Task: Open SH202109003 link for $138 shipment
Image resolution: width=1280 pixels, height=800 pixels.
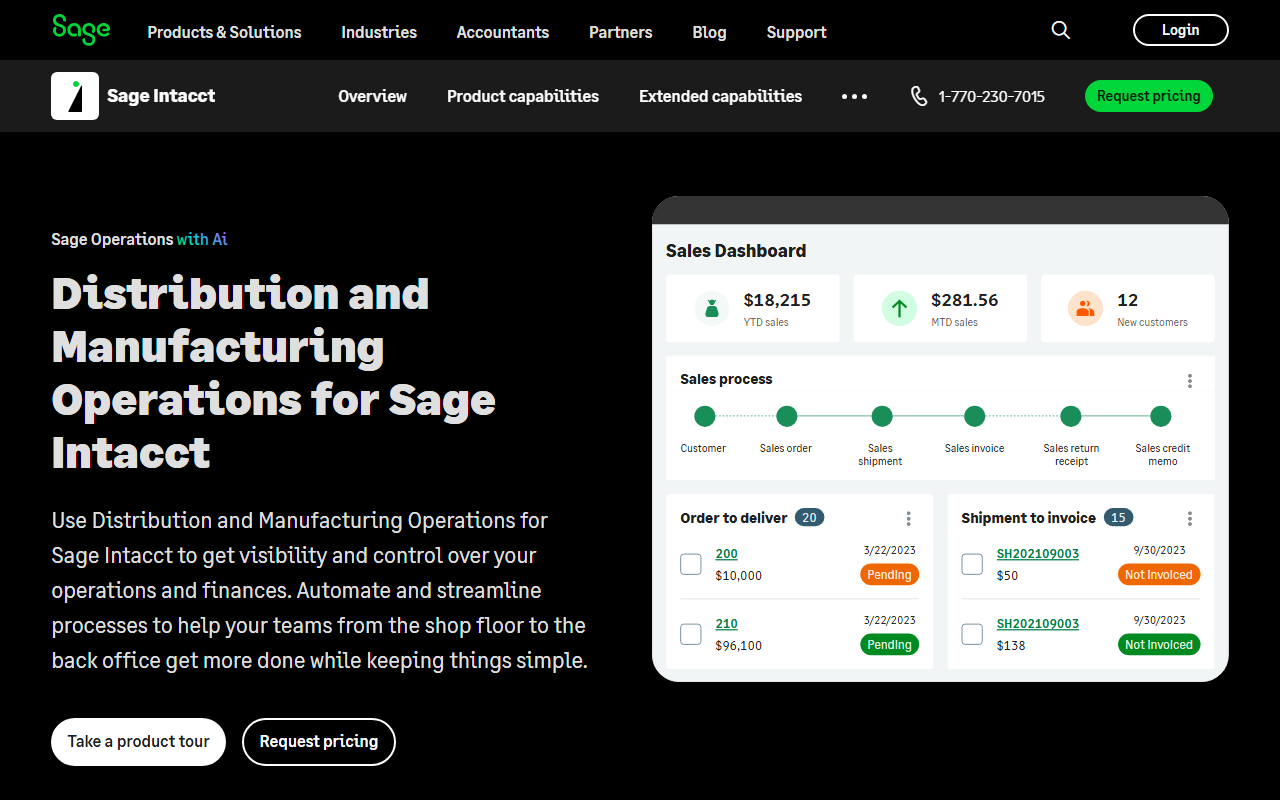Action: [x=1038, y=624]
